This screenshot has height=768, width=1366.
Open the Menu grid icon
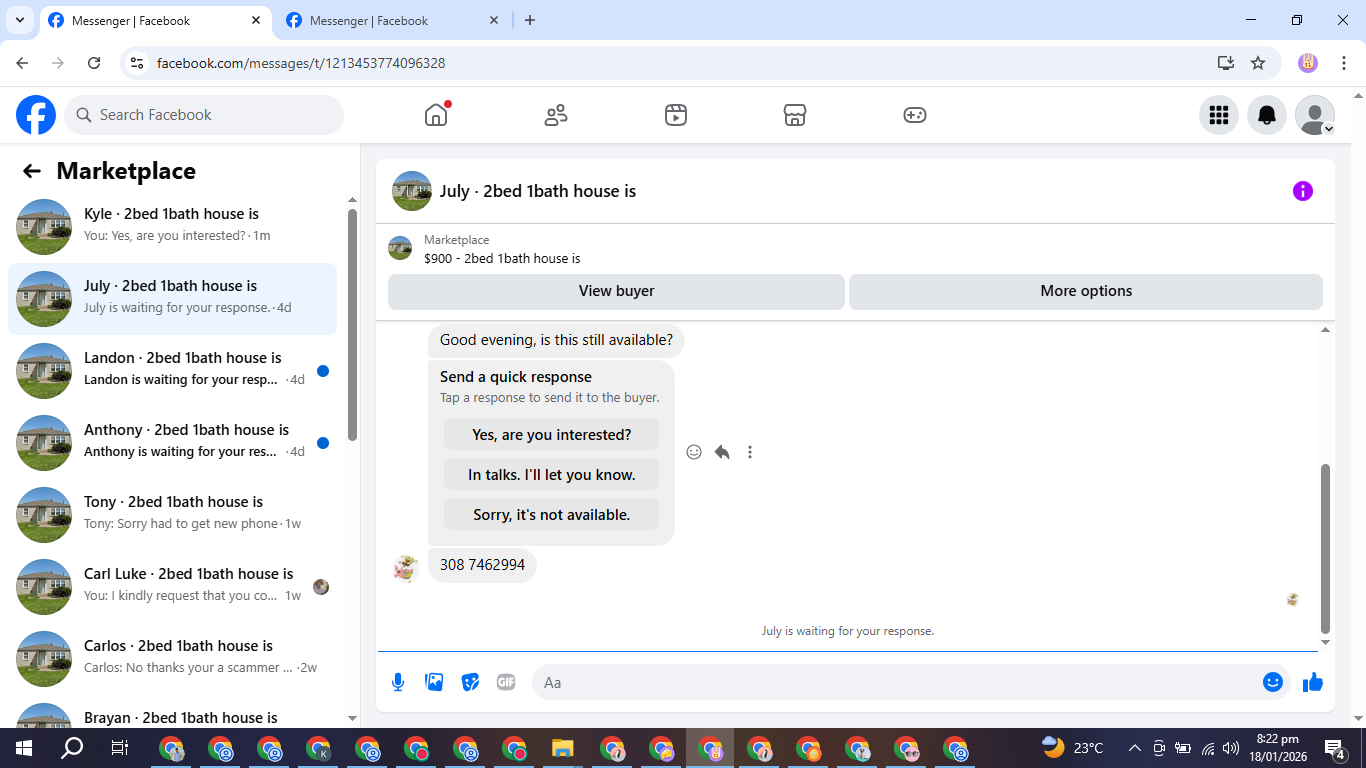1219,115
